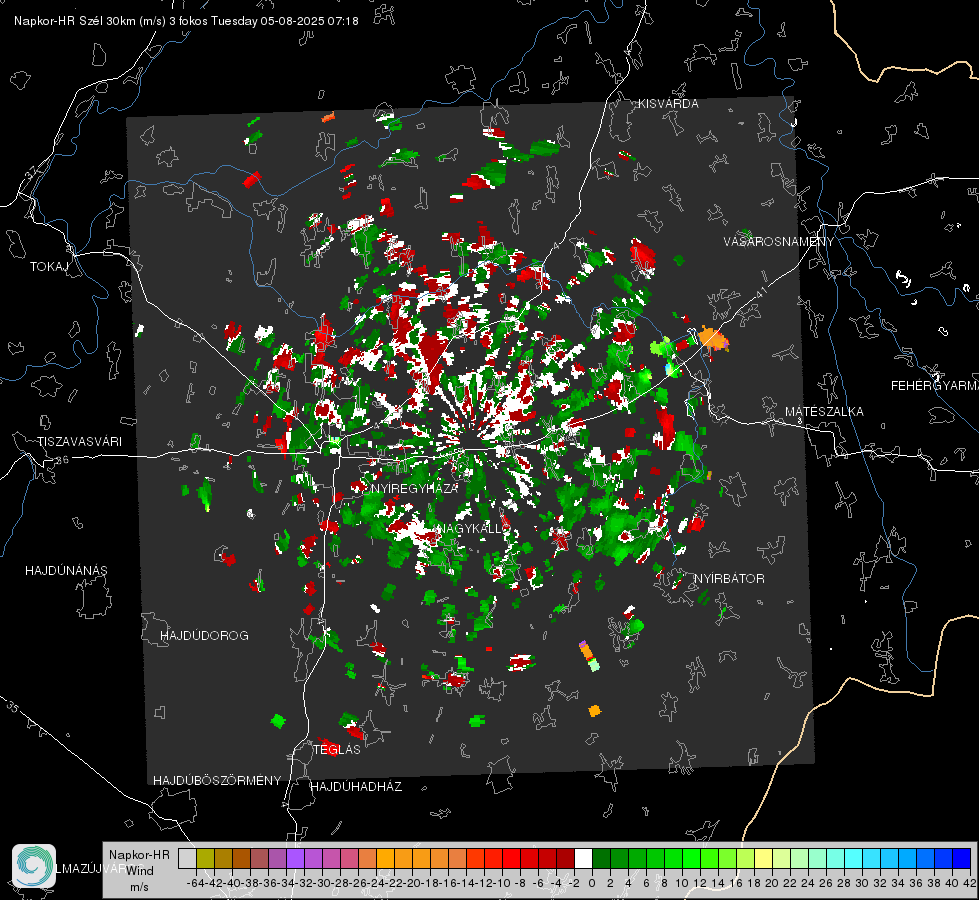
Task: Pick the darkest blue swatch at the legend's right end
Action: 962,858
